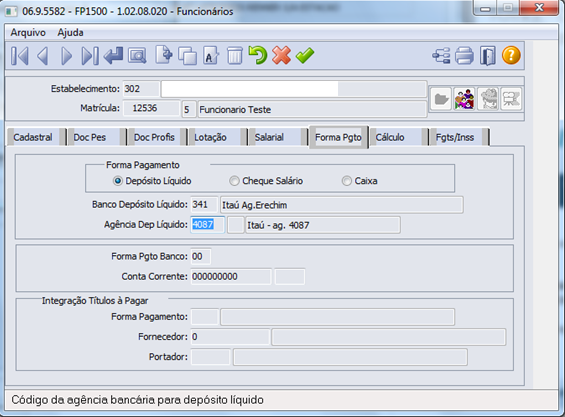This screenshot has height=417, width=565.
Task: Click the Portador code field
Action: pos(210,357)
